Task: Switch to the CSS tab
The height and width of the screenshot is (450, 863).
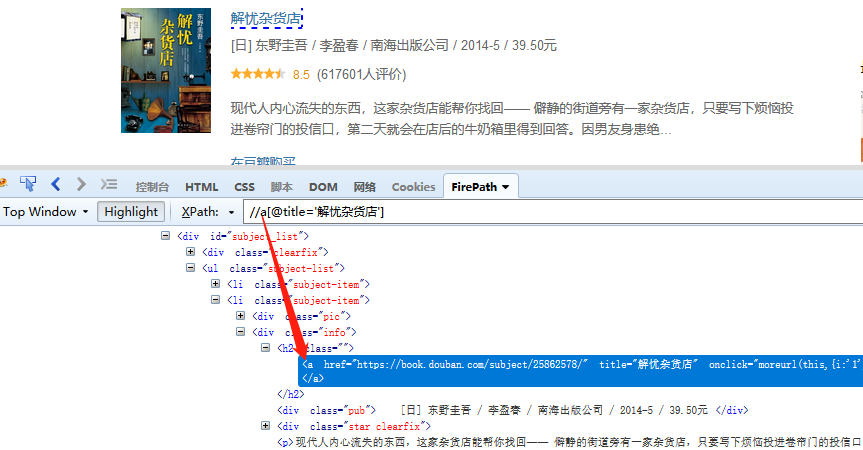Action: [244, 187]
